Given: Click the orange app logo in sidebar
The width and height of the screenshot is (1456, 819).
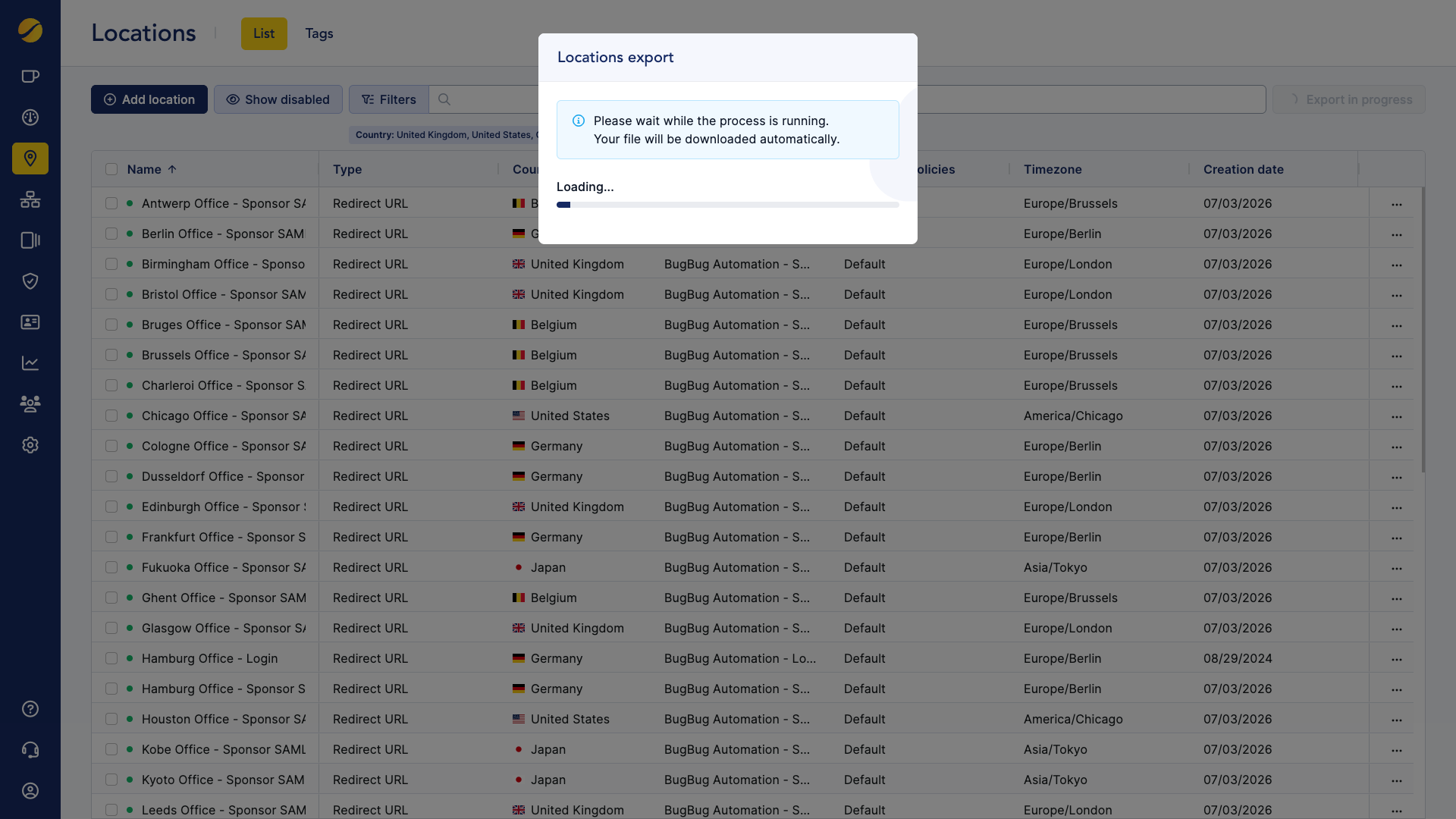Looking at the screenshot, I should tap(30, 30).
